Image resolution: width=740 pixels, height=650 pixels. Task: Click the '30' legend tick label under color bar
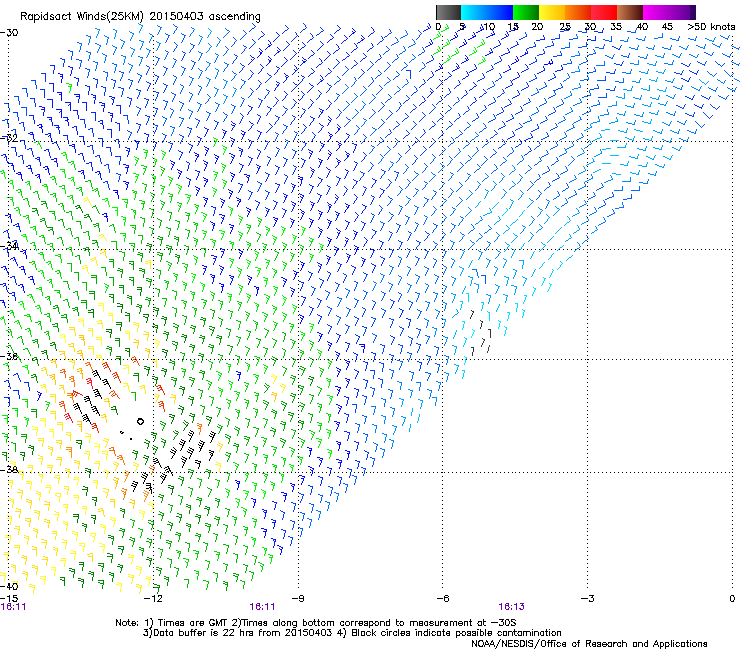[x=590, y=27]
